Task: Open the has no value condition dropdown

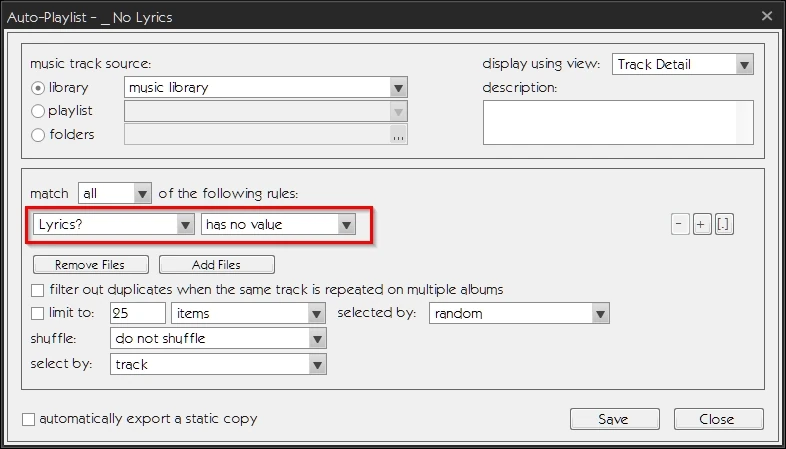Action: pos(346,225)
